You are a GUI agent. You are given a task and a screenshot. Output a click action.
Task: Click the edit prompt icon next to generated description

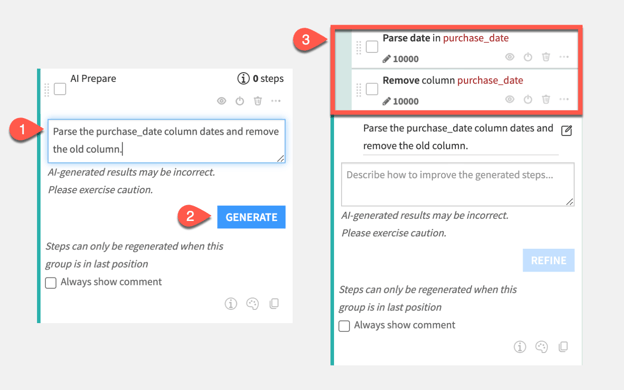tap(566, 131)
